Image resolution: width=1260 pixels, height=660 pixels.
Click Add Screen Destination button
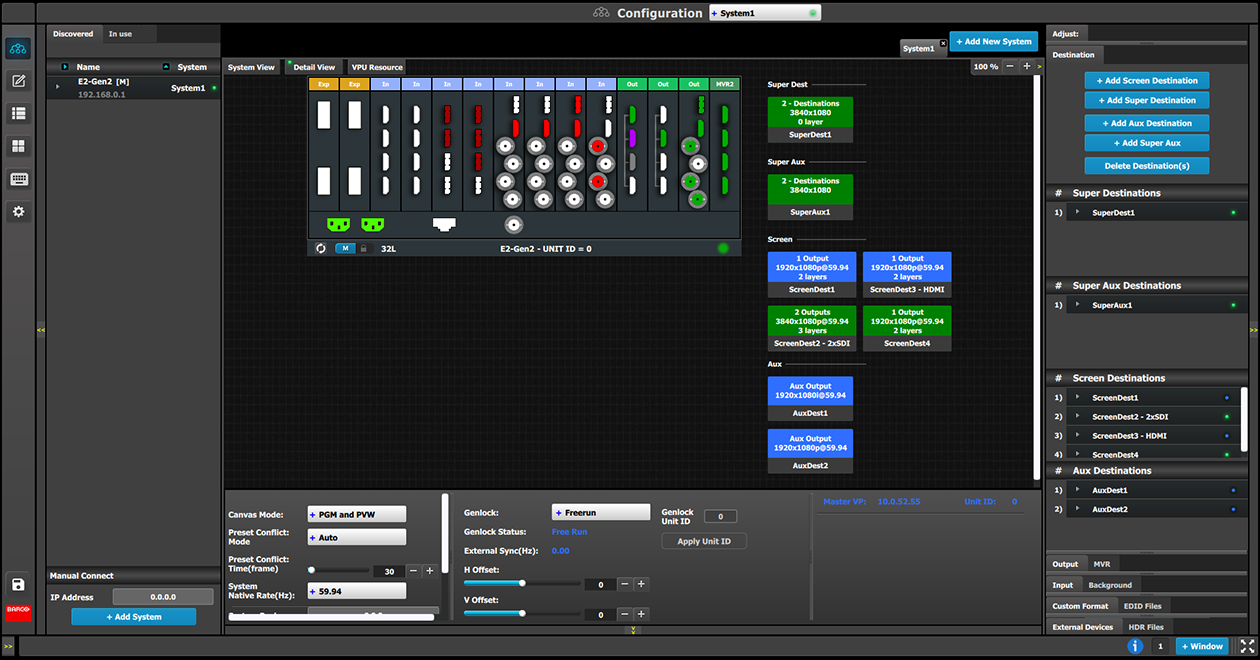click(x=1147, y=80)
